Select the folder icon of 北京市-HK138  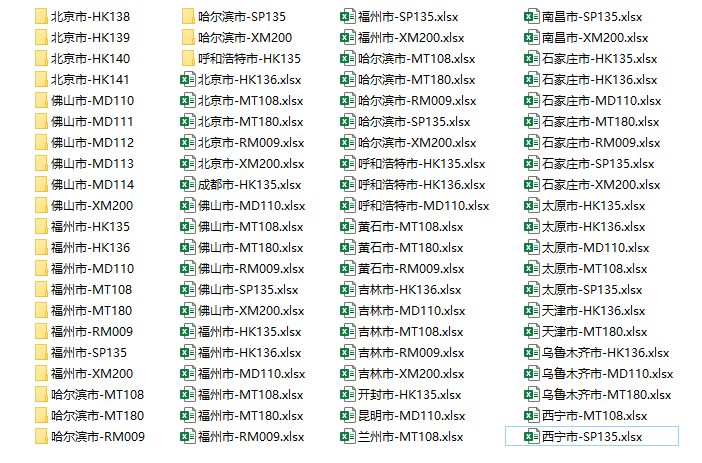pyautogui.click(x=41, y=17)
